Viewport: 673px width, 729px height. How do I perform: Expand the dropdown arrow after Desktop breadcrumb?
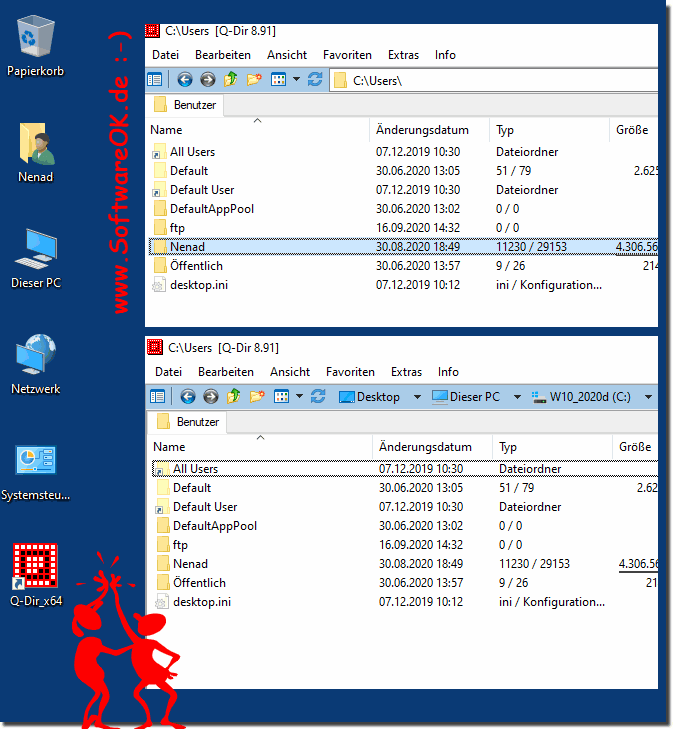pos(417,397)
